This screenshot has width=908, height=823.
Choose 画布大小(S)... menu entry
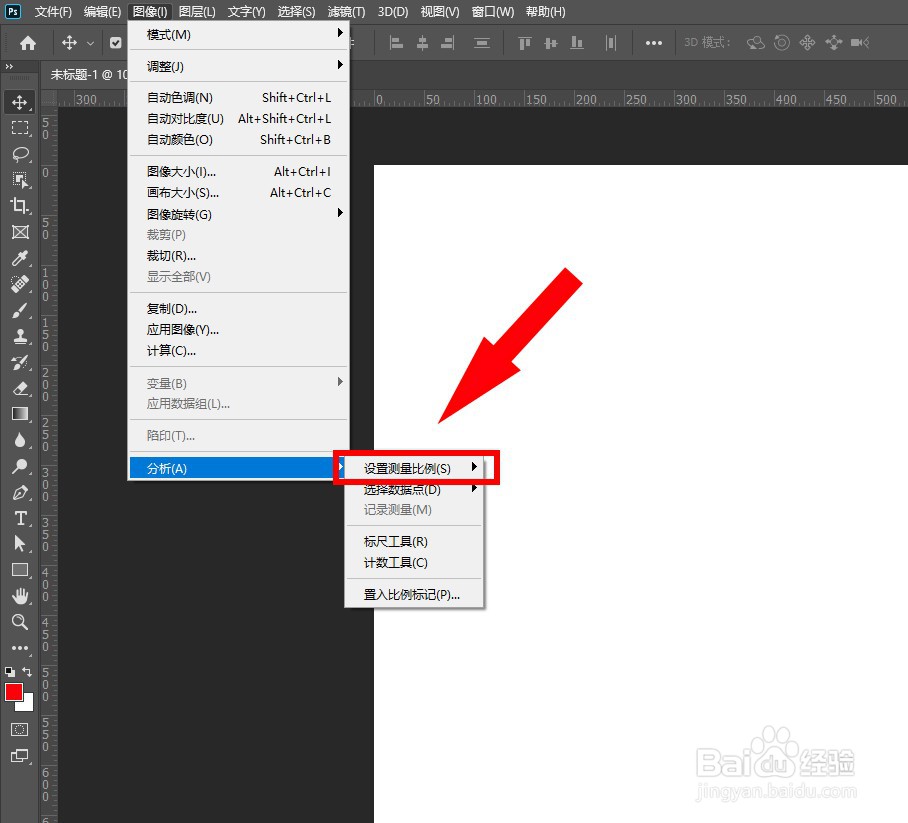pos(239,192)
